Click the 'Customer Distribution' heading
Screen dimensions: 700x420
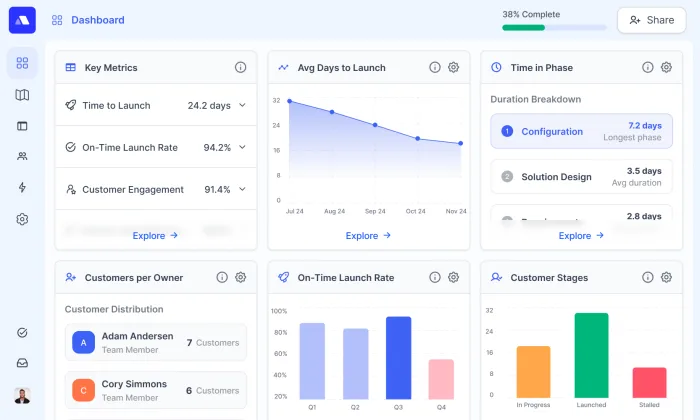114,309
